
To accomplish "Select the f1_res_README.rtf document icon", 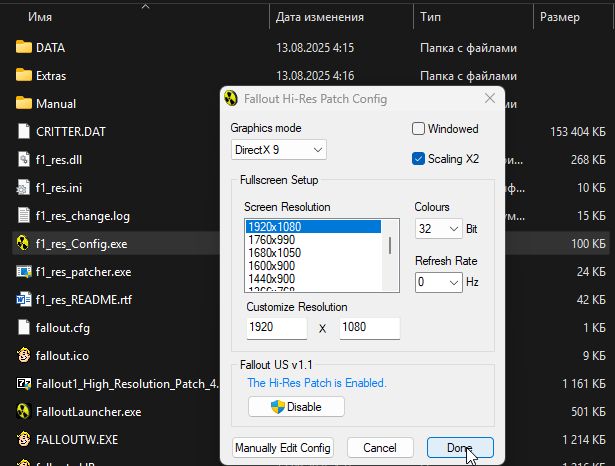I will [25, 299].
